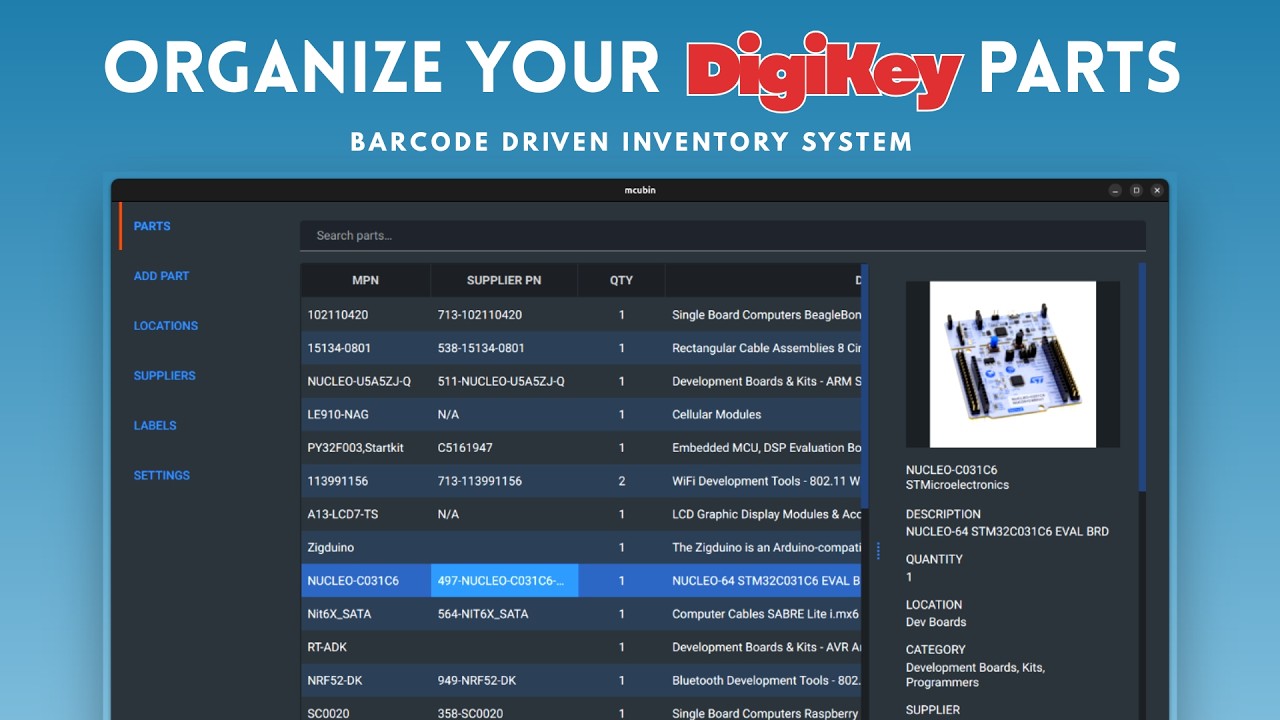Click the detail panel vertical scrollbar

coord(1142,377)
